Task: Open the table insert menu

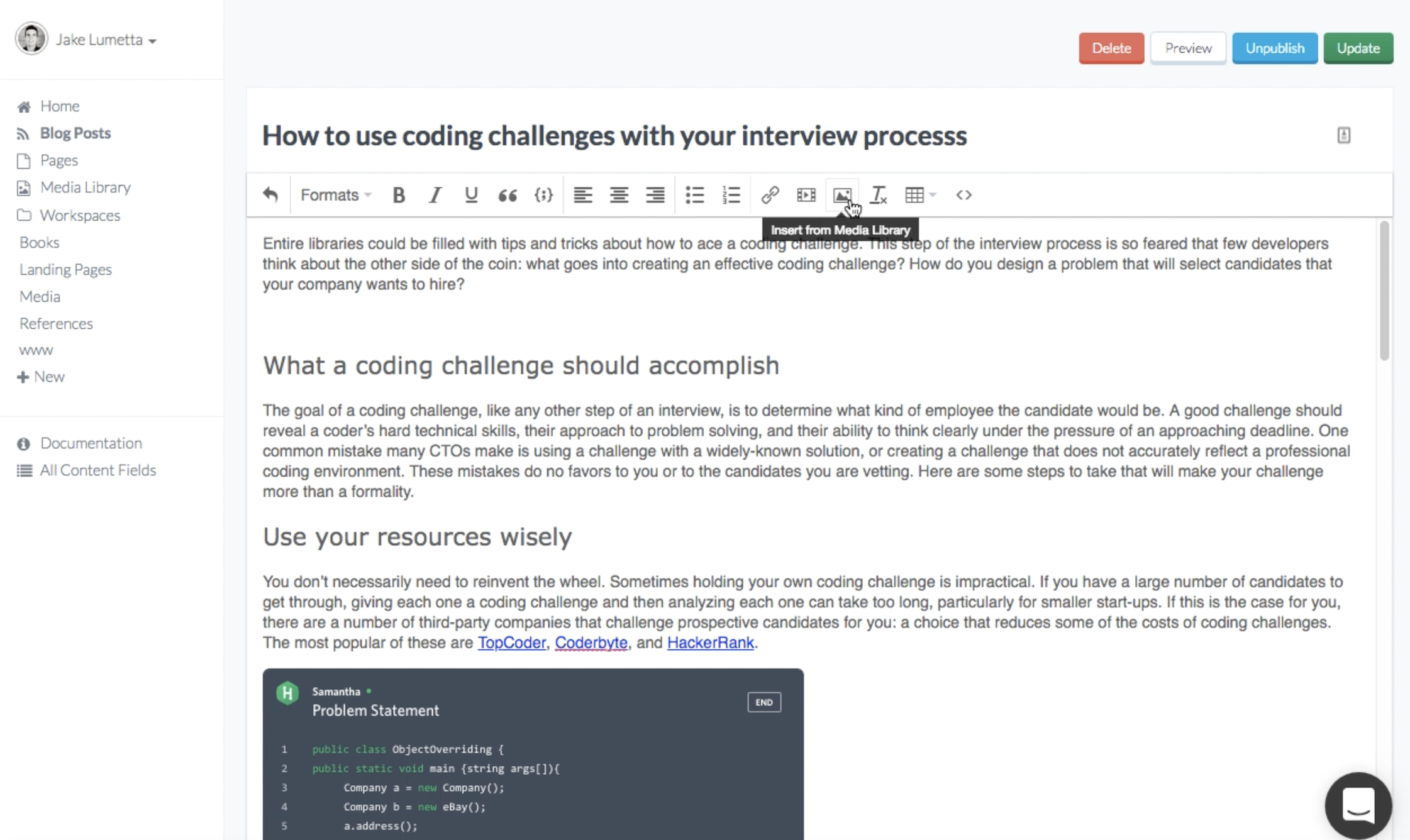Action: 920,195
